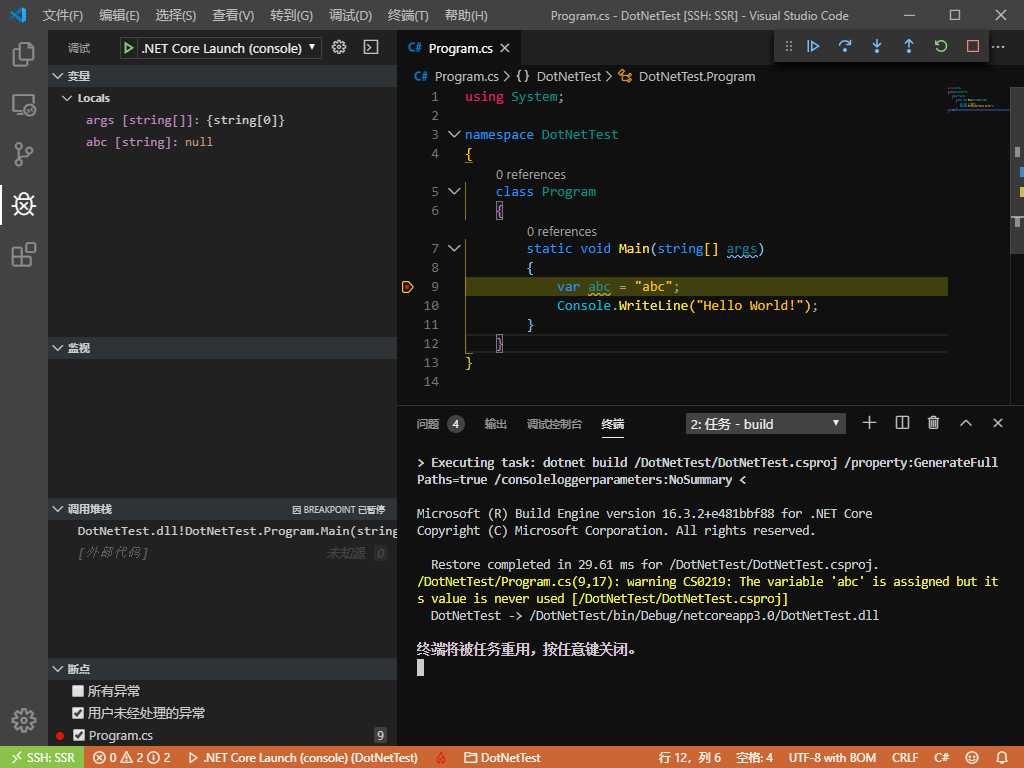Screen dimensions: 1024x768
Task: Start debugging with the green play button
Action: click(x=129, y=48)
